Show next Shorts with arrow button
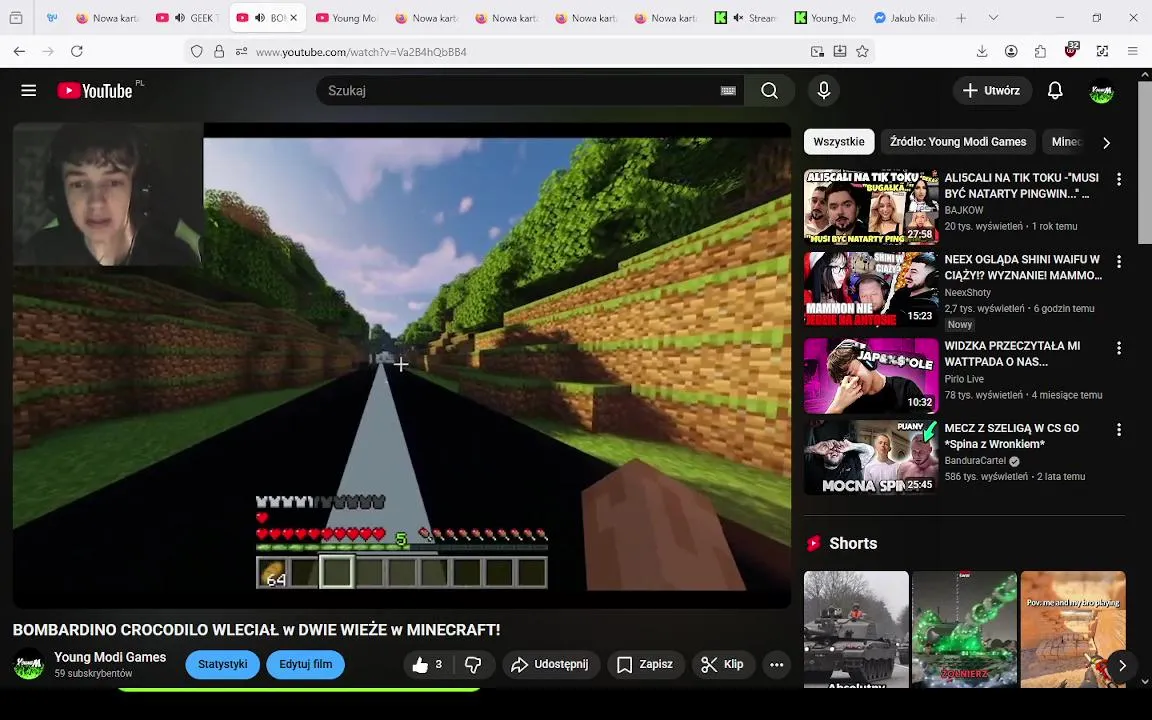The height and width of the screenshot is (720, 1152). pyautogui.click(x=1122, y=666)
